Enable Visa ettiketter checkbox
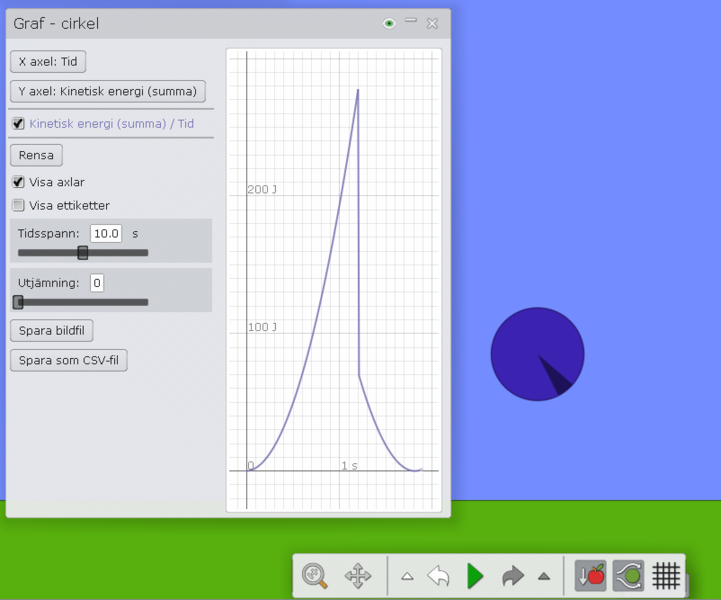The image size is (721, 600). (18, 205)
